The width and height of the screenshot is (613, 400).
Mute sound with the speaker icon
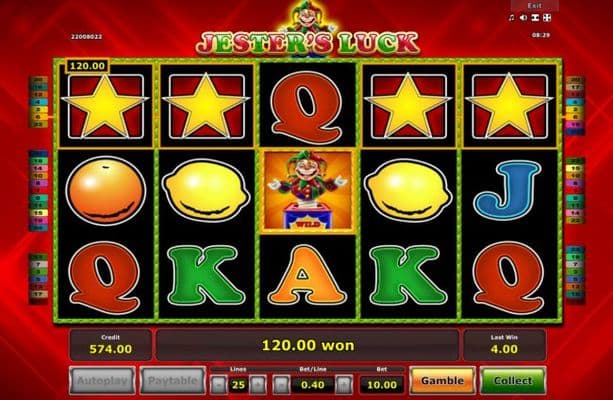pyautogui.click(x=523, y=18)
